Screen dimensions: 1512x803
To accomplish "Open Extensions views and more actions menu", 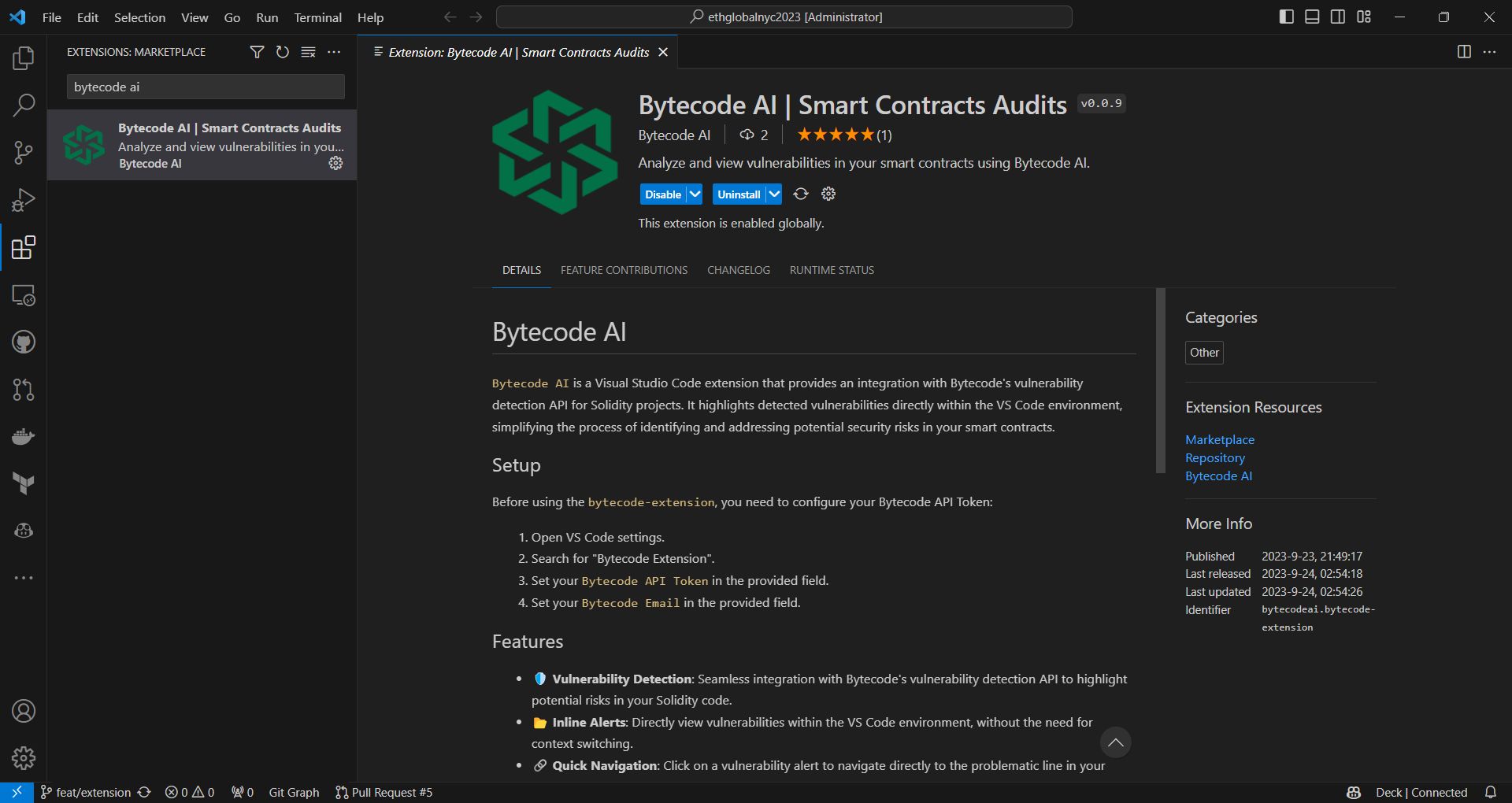I will (334, 52).
